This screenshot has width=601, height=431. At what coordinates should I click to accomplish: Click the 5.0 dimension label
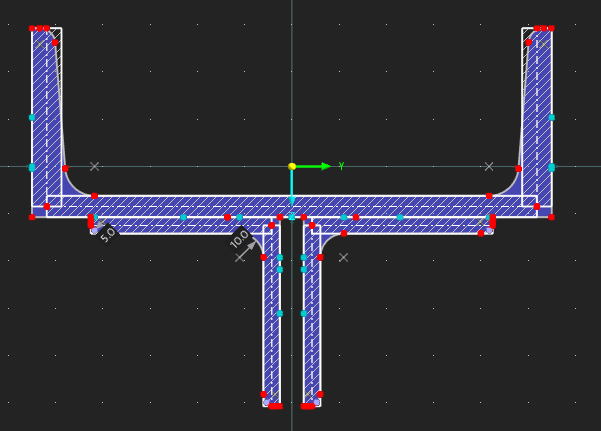[108, 234]
